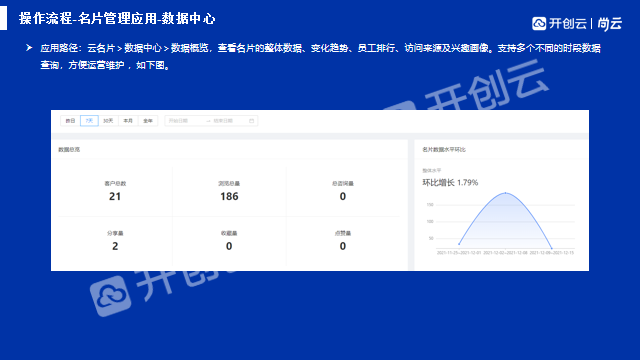Click the 2021-12-09~2021-12-15 axis label

click(x=552, y=253)
